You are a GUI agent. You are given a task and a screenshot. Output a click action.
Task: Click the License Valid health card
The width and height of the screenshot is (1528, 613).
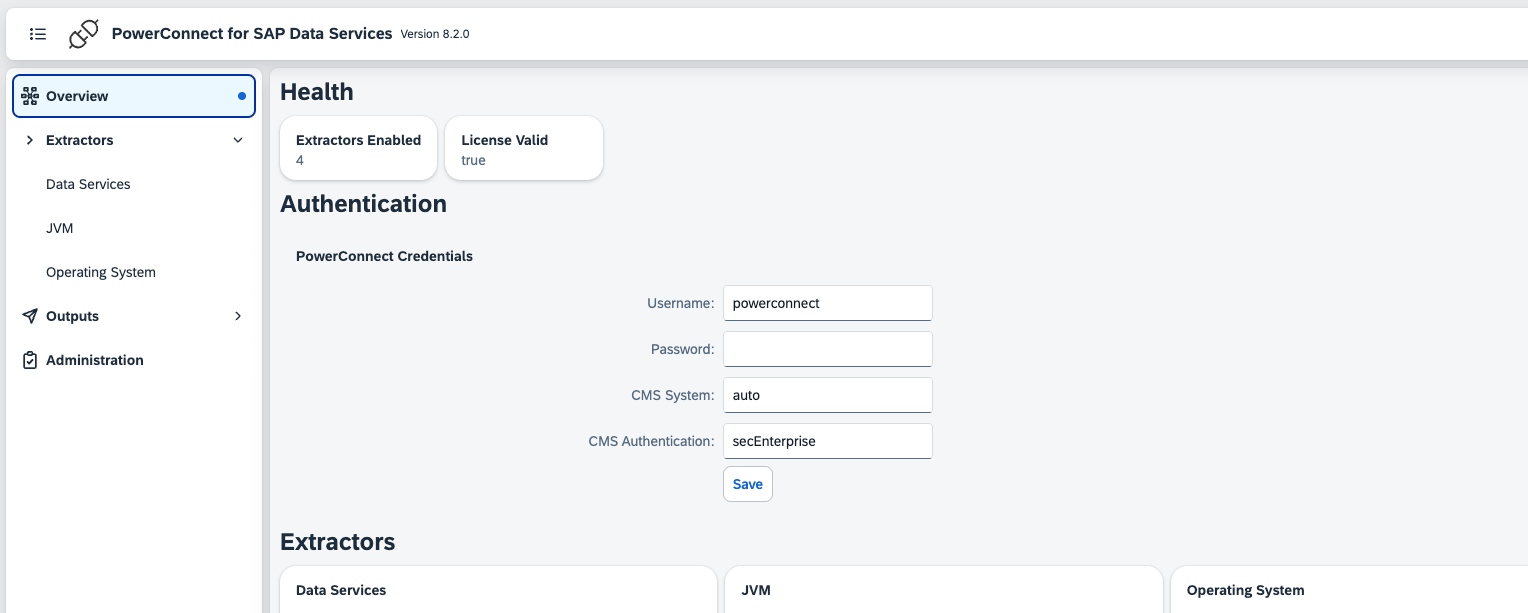coord(523,149)
